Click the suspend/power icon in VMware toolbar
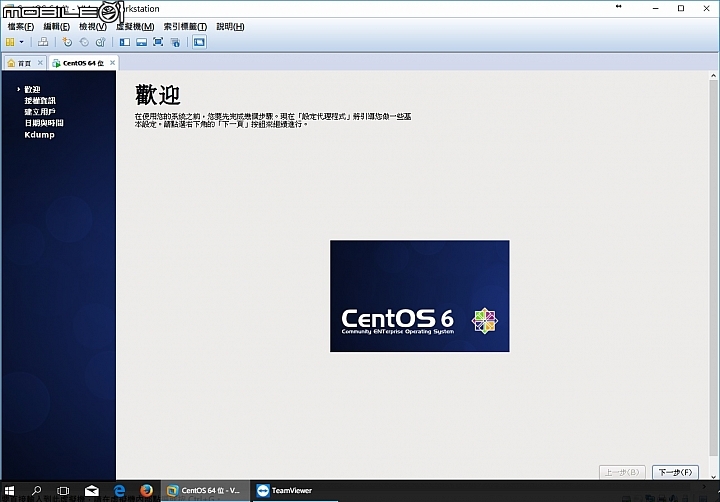720x502 pixels. click(10, 42)
